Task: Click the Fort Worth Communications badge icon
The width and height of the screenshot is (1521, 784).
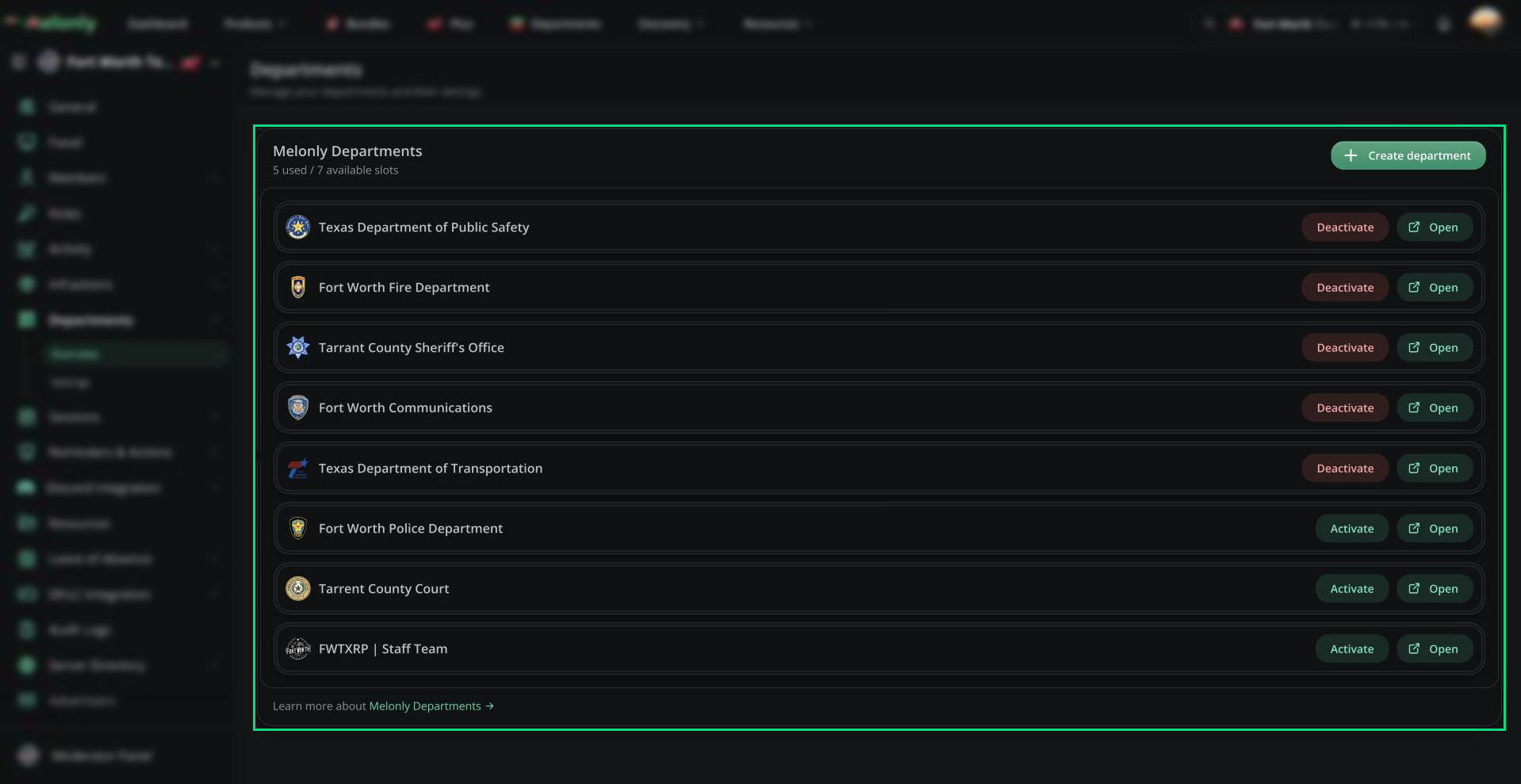Action: 298,408
